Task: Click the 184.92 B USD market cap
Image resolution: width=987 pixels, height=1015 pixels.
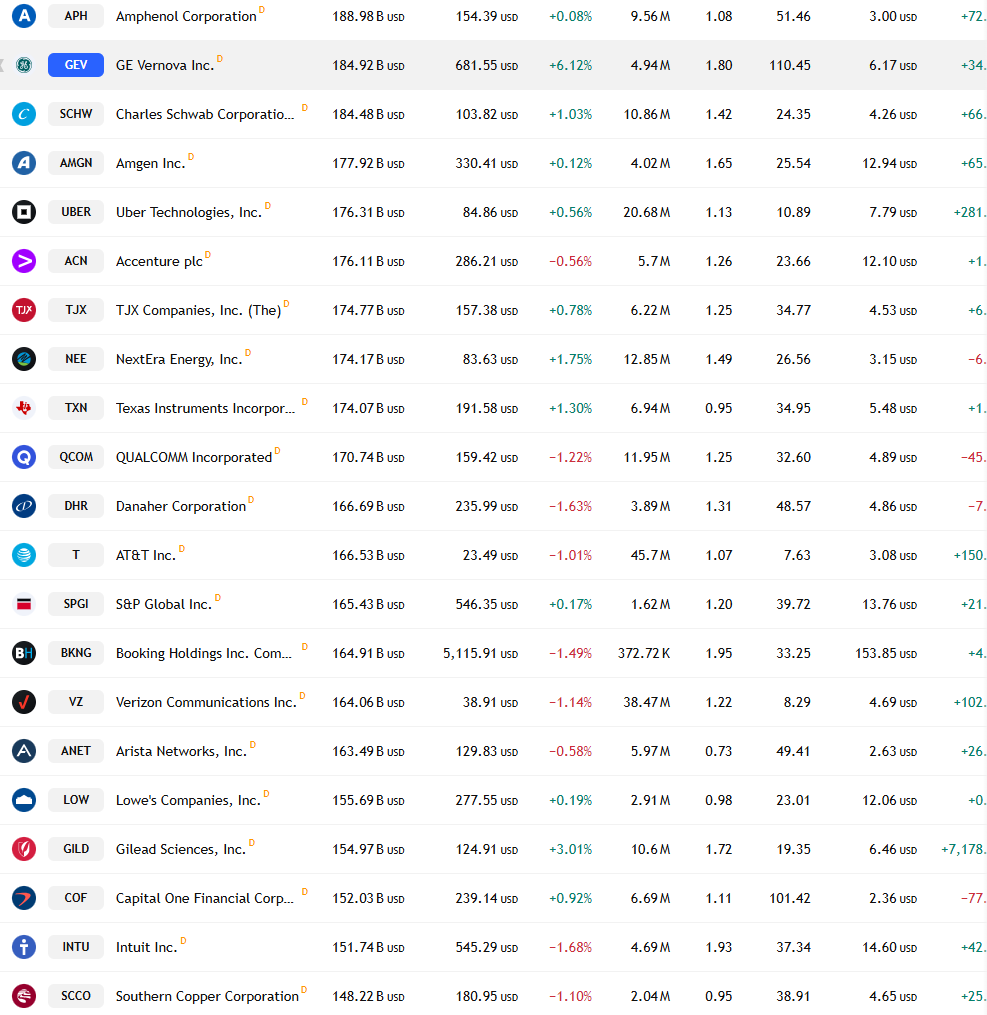Action: [x=368, y=65]
